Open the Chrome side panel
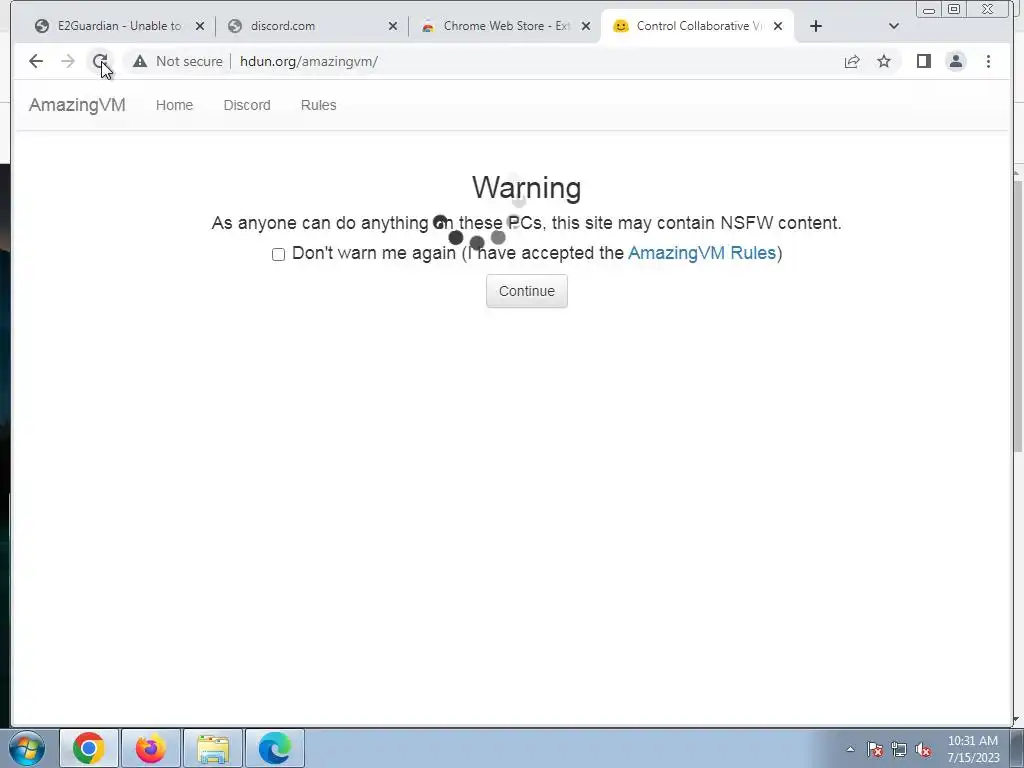This screenshot has width=1024, height=768. [923, 61]
